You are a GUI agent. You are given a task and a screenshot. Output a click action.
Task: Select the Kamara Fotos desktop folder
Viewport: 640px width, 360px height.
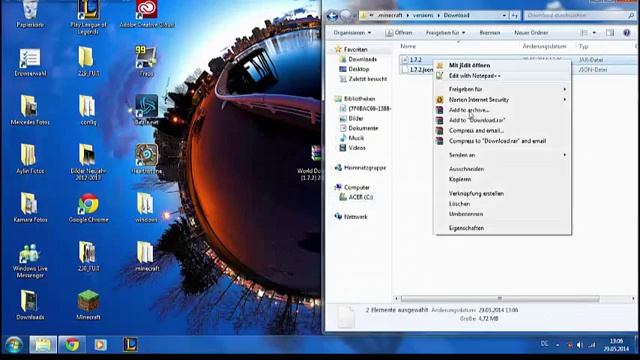(x=30, y=207)
